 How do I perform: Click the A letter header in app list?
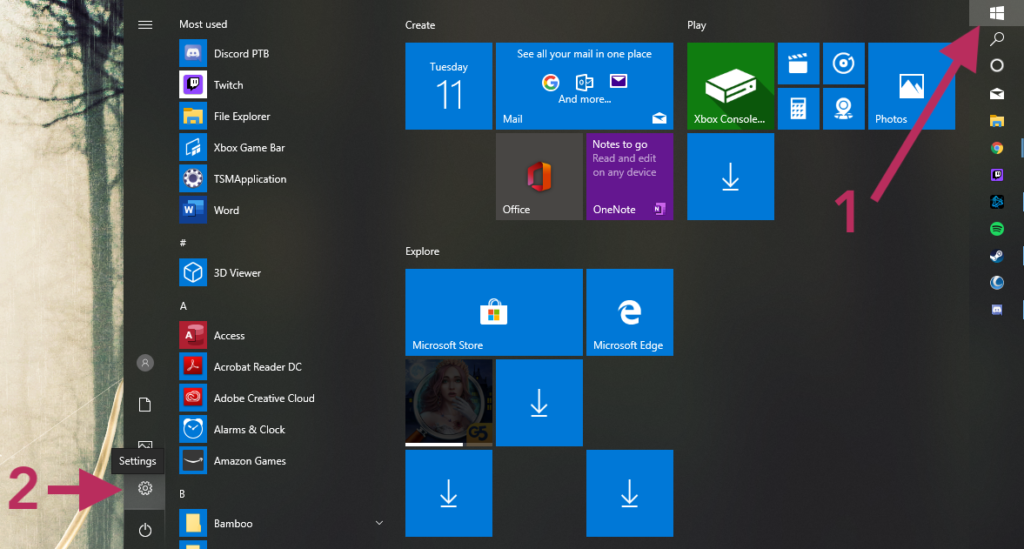tap(183, 306)
